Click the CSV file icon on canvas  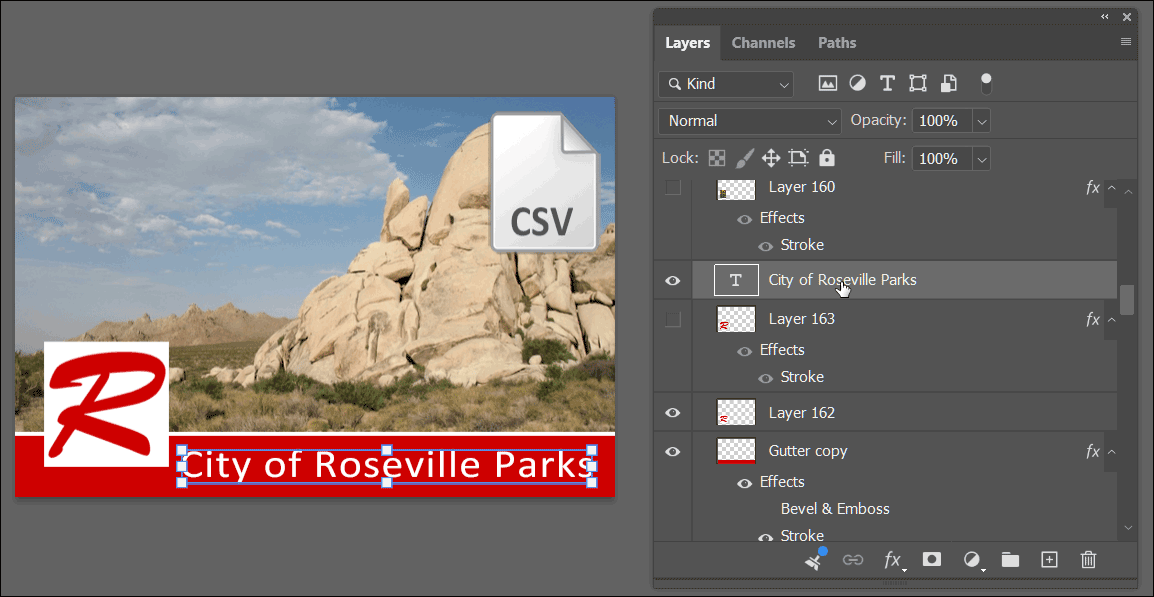pos(545,182)
